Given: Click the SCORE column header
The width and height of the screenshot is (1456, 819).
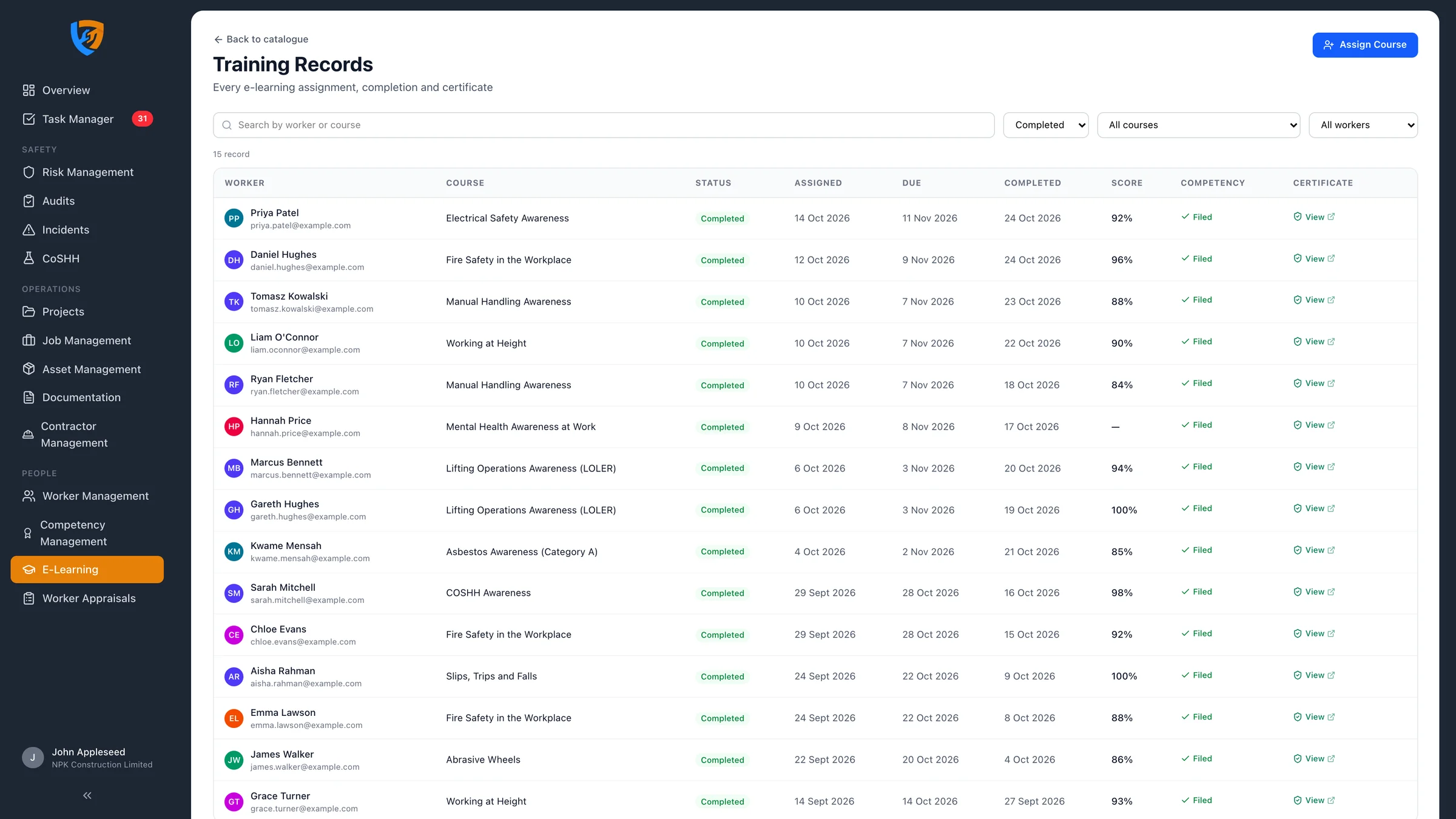Looking at the screenshot, I should (x=1127, y=183).
